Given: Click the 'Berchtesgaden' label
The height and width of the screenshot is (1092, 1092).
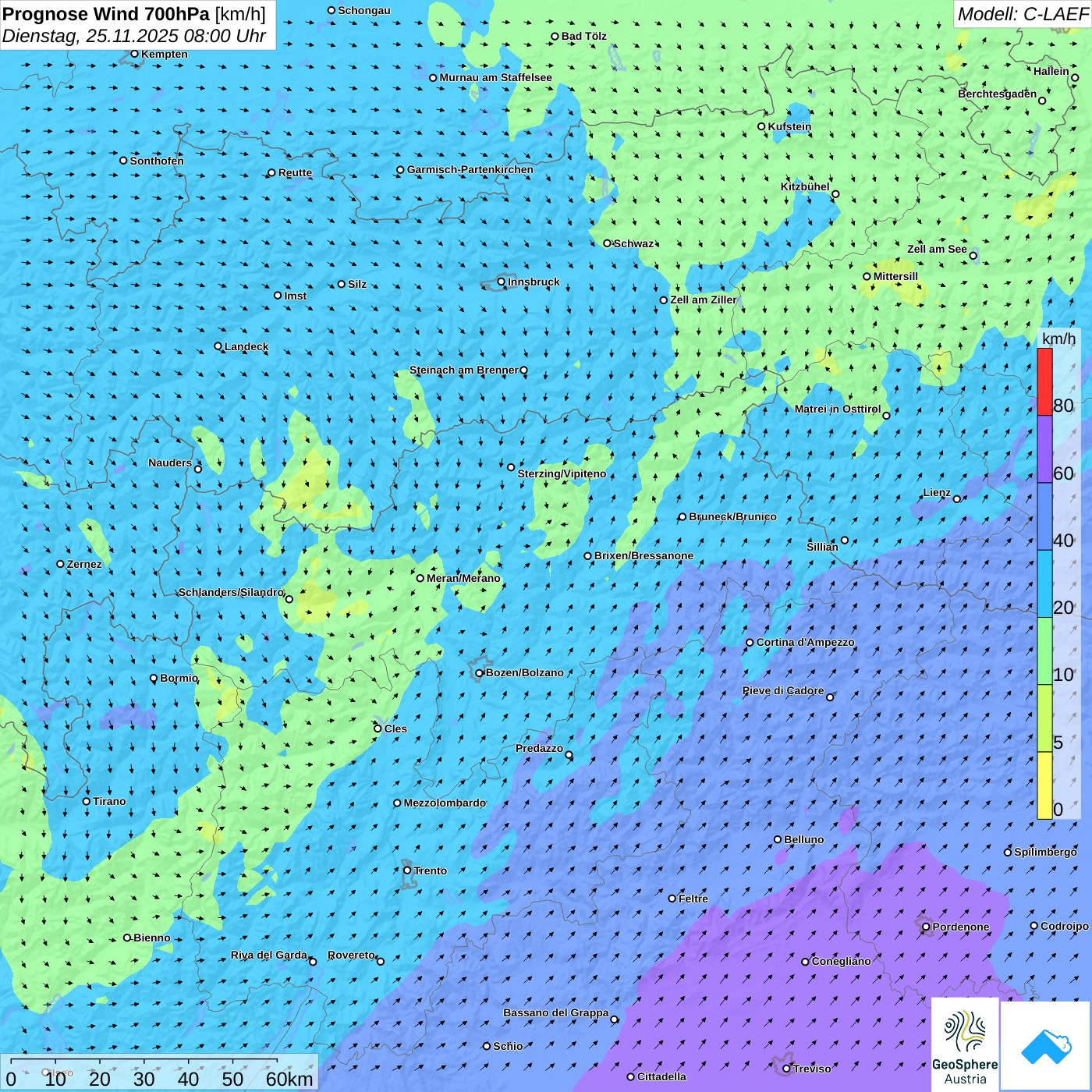Looking at the screenshot, I should (998, 94).
